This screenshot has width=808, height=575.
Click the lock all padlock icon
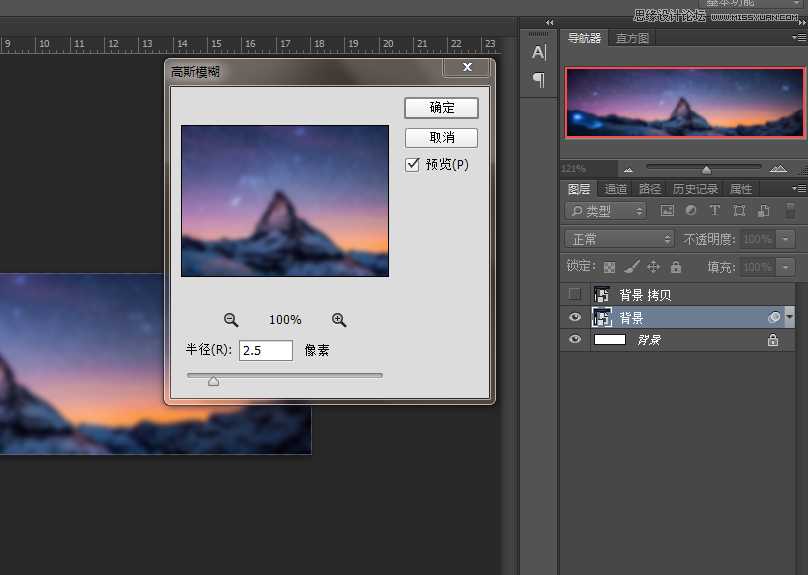coord(676,267)
